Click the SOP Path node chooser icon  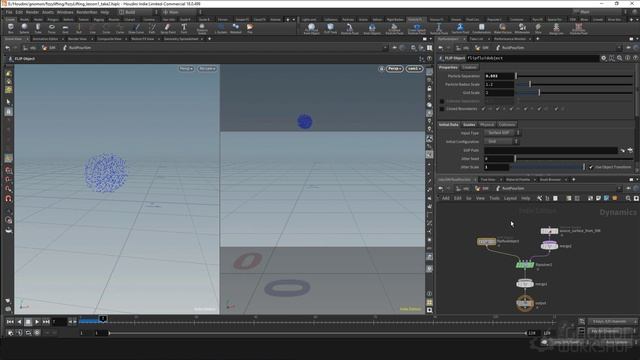pyautogui.click(x=630, y=150)
